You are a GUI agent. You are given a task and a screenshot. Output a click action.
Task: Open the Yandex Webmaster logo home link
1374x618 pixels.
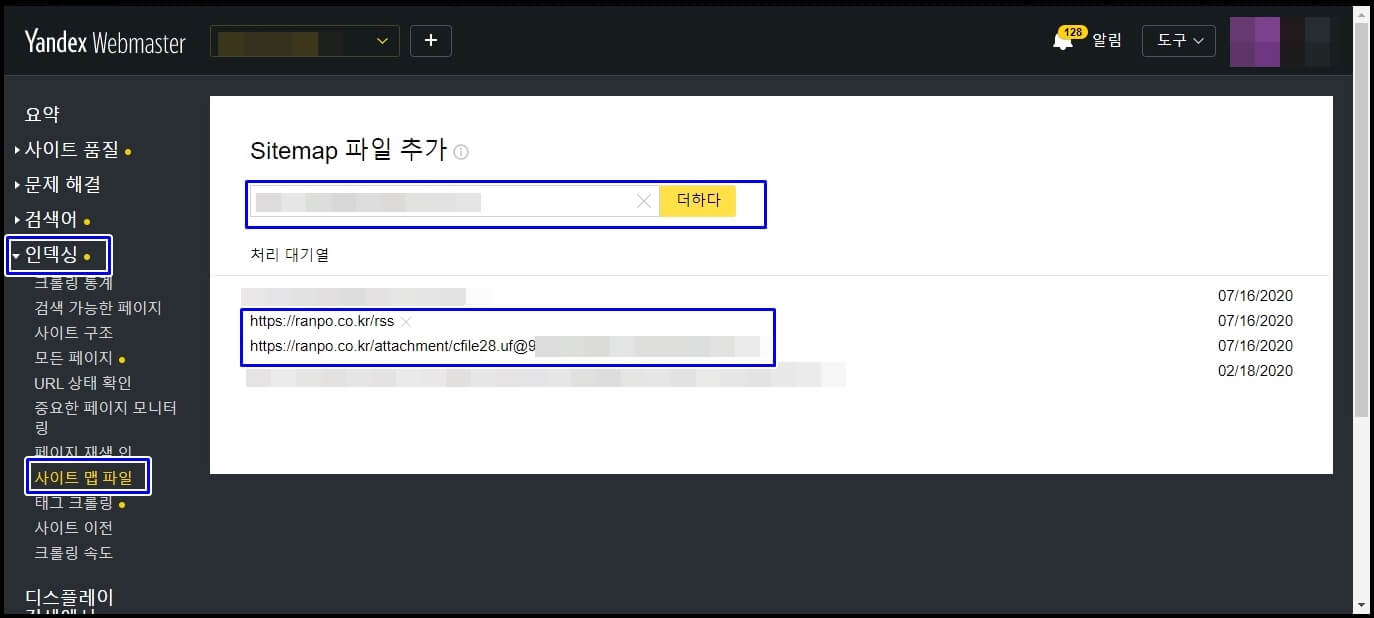pos(105,42)
